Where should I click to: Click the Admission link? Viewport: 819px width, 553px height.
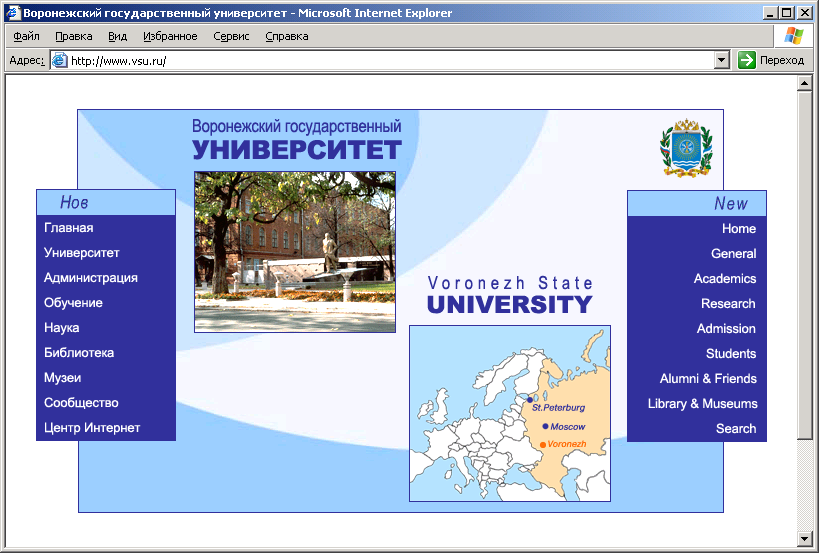tap(726, 329)
